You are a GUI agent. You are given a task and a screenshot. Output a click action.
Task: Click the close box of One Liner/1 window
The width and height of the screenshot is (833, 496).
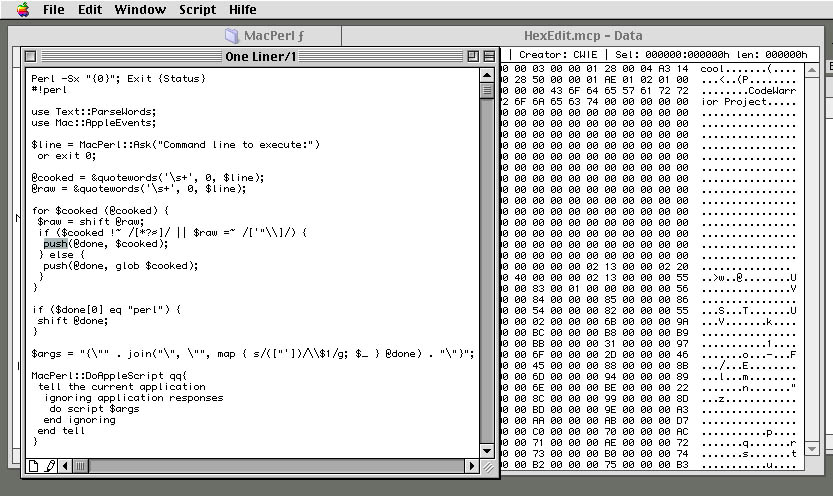[x=30, y=57]
